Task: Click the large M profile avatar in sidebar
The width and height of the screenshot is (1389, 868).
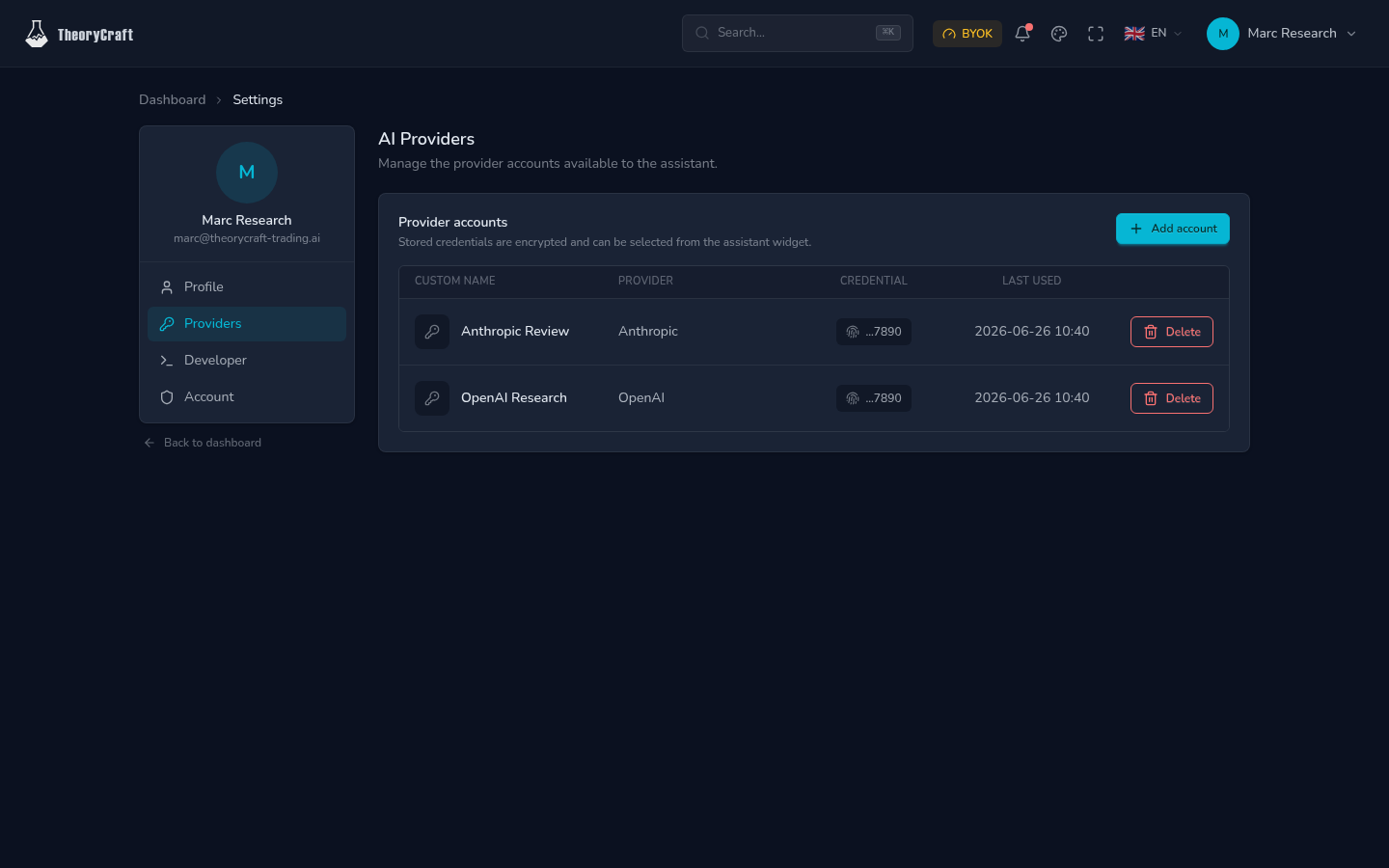Action: pyautogui.click(x=247, y=173)
